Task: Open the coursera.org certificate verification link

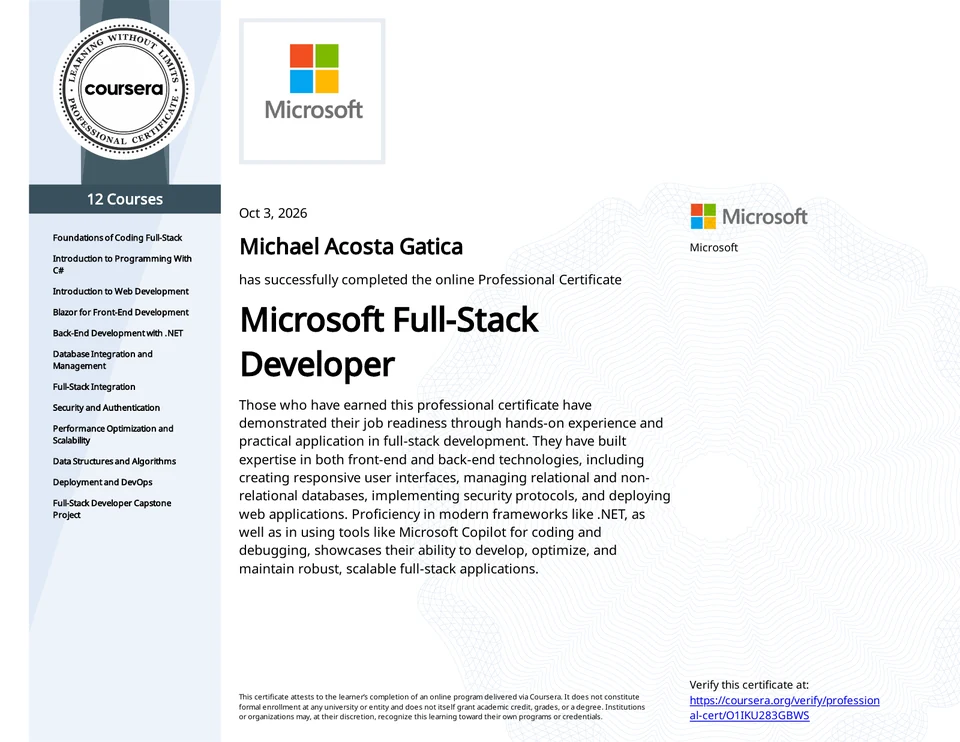Action: tap(784, 708)
